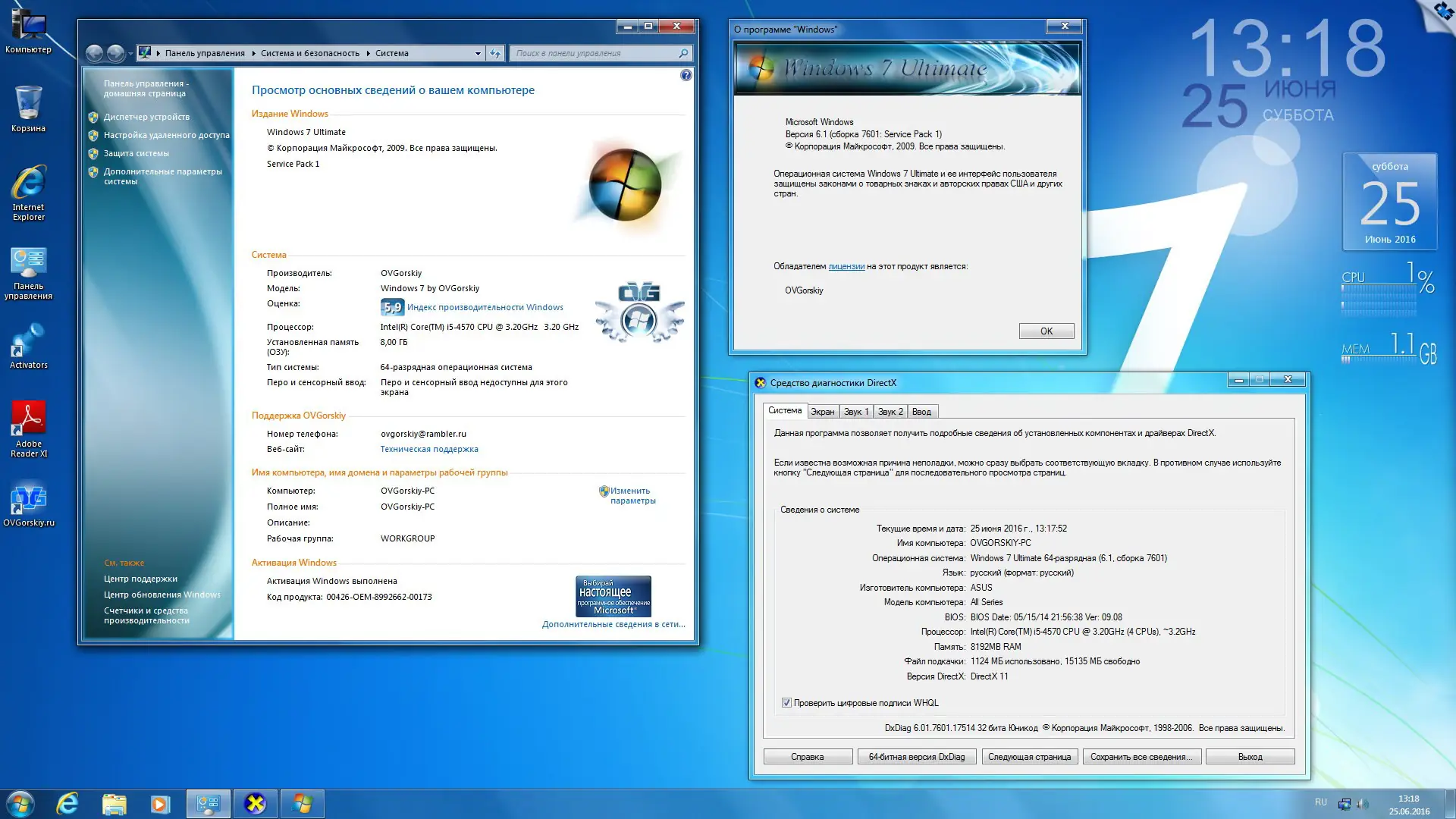1456x819 pixels.
Task: Switch to the Ввод tab in DxDiag
Action: pyautogui.click(x=922, y=410)
